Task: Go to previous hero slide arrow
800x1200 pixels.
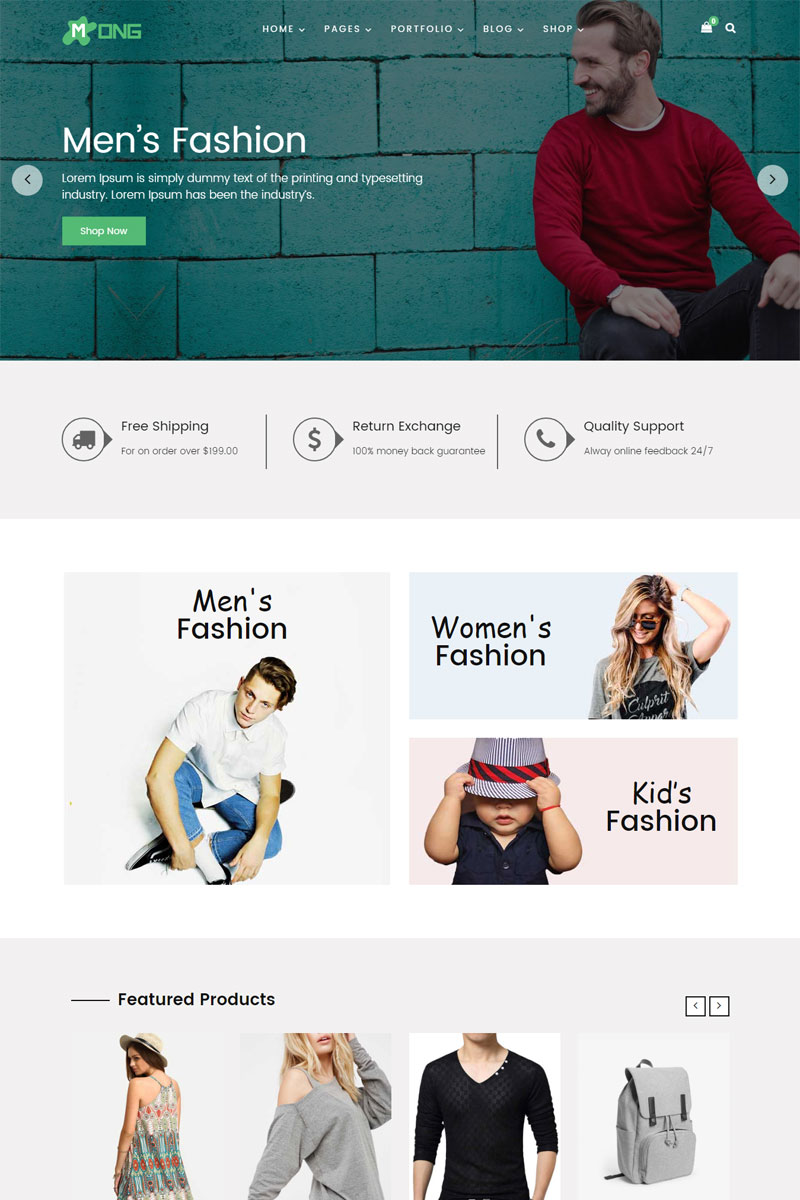Action: [x=27, y=180]
